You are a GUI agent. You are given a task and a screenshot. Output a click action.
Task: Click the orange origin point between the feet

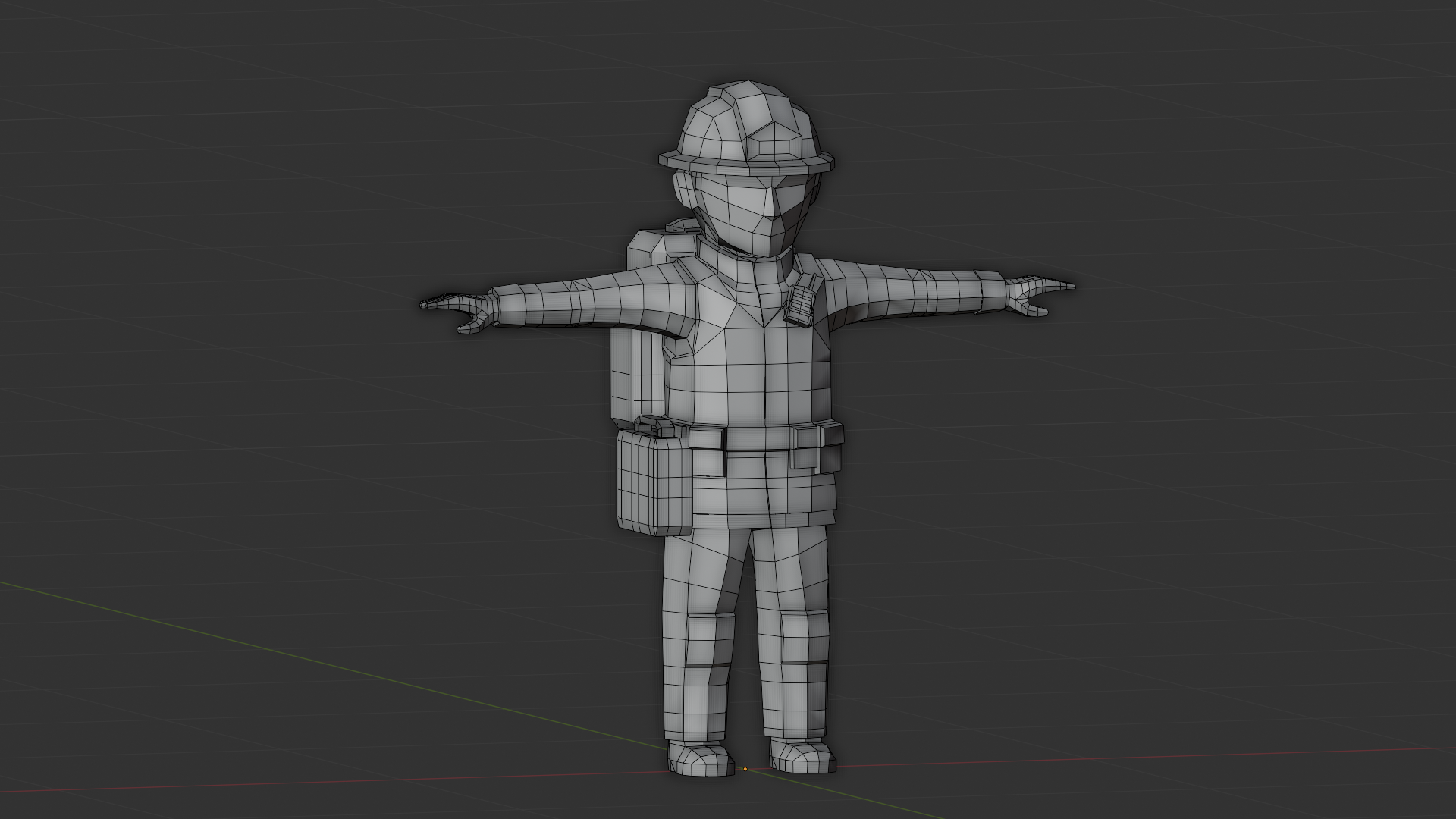click(745, 770)
